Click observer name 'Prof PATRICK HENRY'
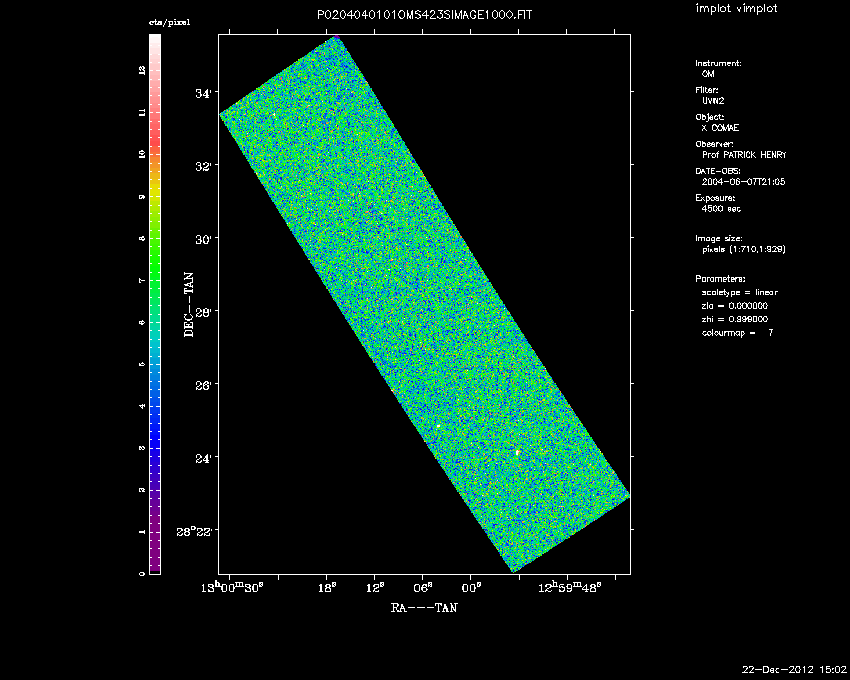This screenshot has width=850, height=680. pos(744,155)
